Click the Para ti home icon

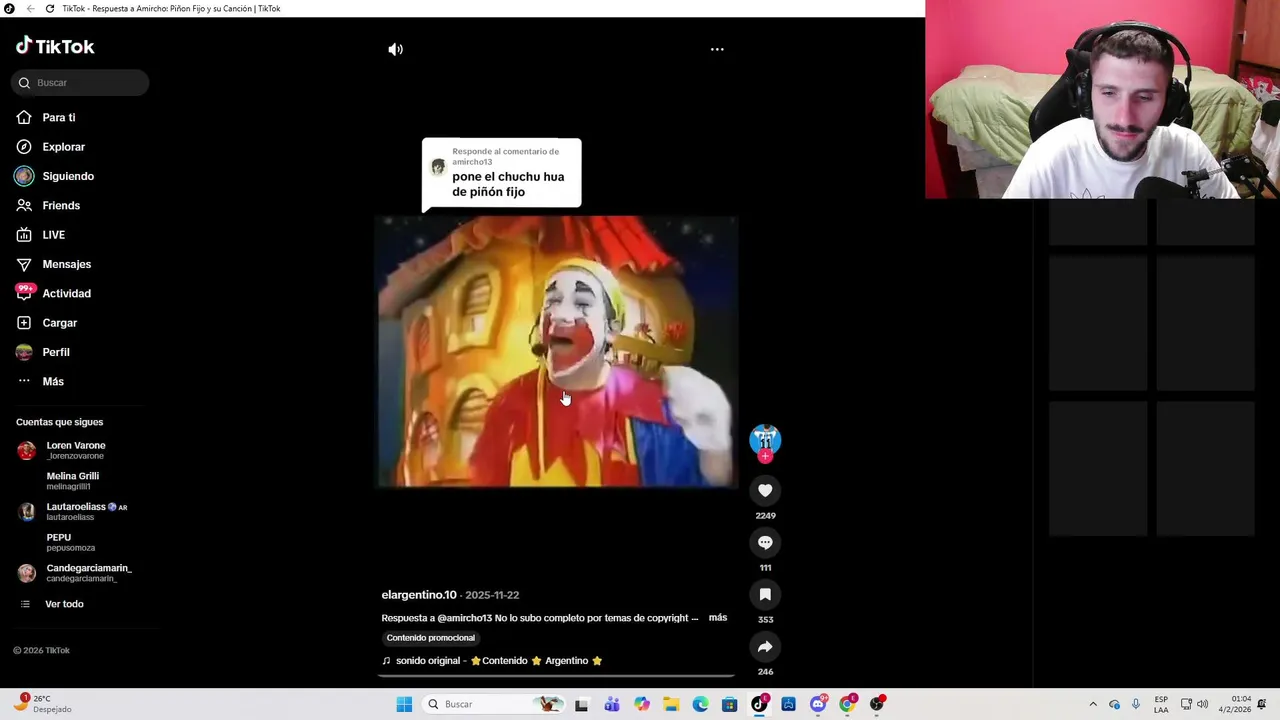[x=24, y=118]
